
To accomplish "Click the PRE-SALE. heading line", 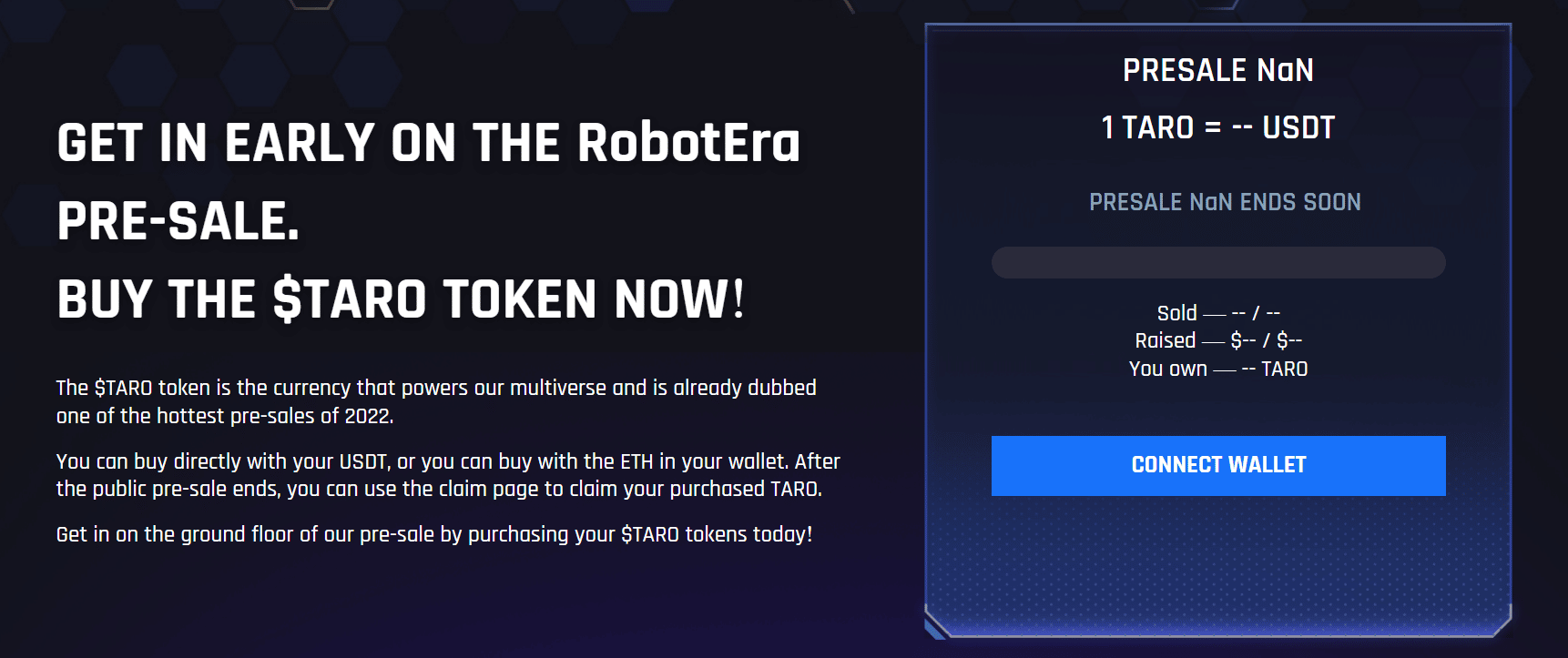I will [x=178, y=221].
